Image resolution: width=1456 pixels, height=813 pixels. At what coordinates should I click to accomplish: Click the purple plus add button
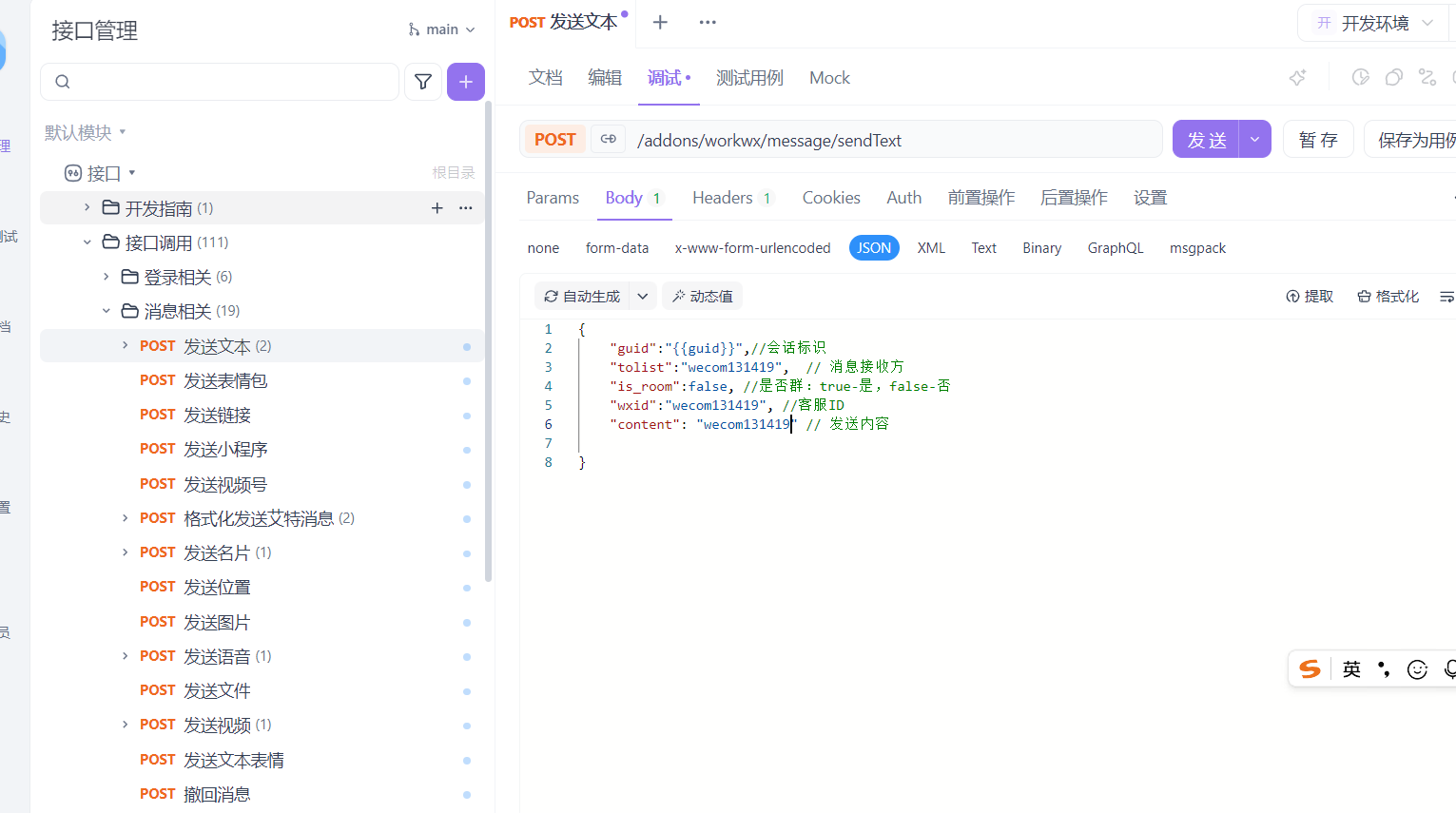pos(466,82)
